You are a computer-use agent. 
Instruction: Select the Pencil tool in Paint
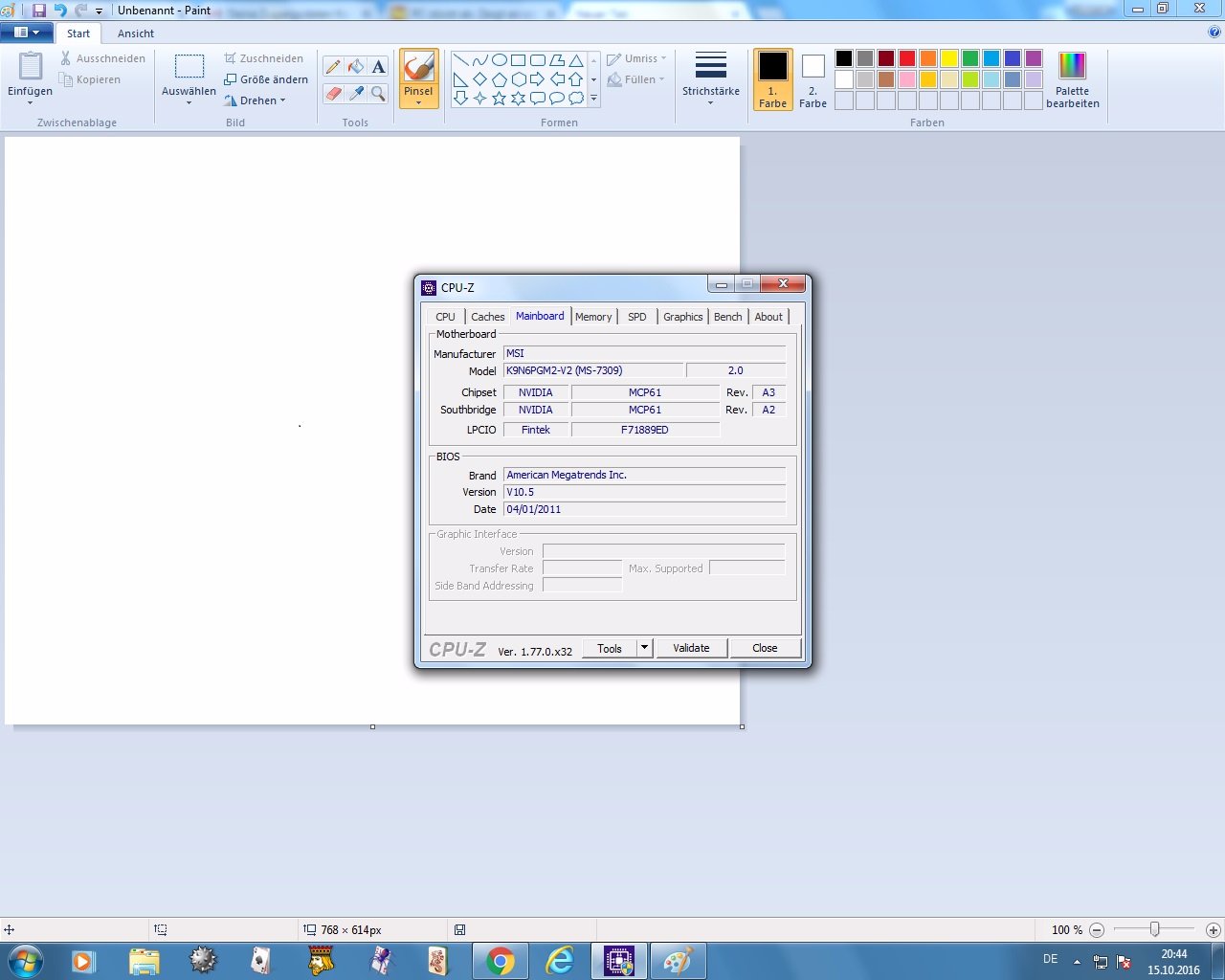point(333,66)
